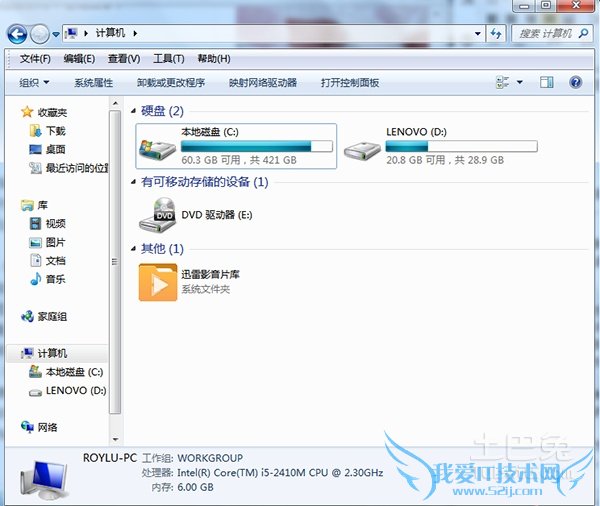Open the 文档 library
Viewport: 600px width, 506px height.
tap(47, 261)
